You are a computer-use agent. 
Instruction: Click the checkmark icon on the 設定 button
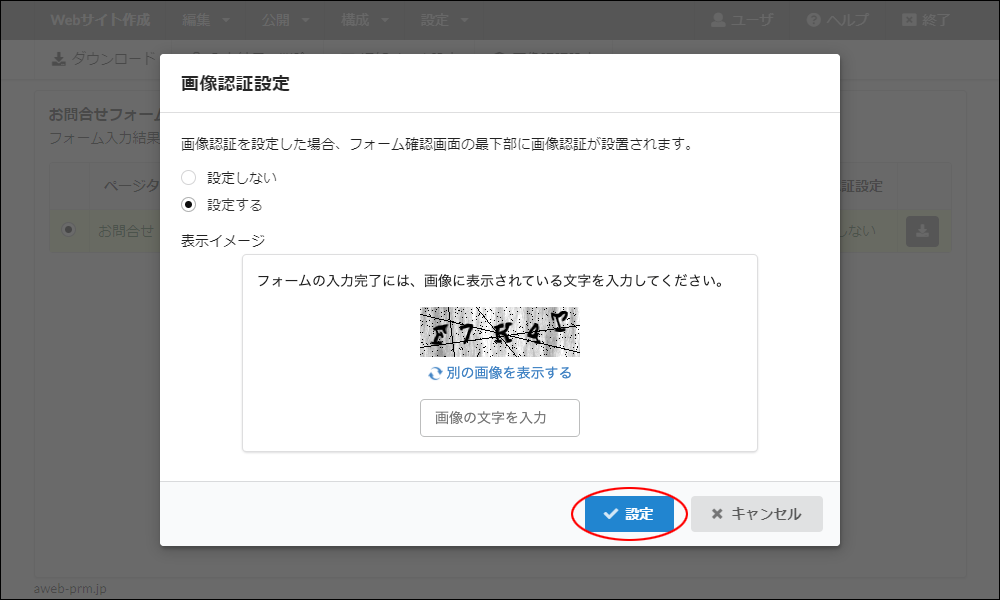pyautogui.click(x=610, y=514)
